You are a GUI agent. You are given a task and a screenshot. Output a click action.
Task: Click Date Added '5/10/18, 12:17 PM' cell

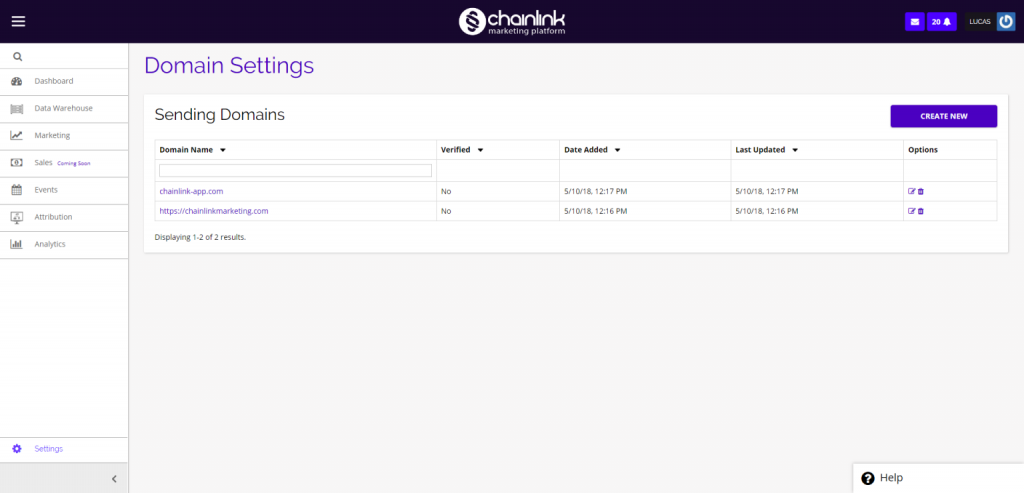[x=596, y=191]
